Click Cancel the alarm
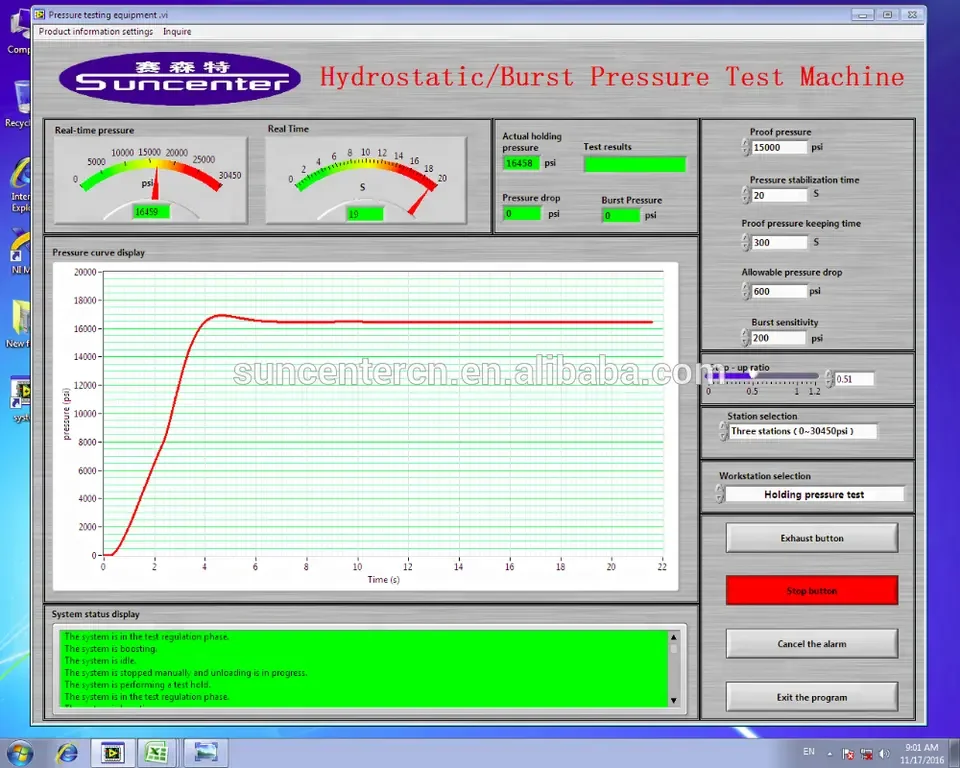960x768 pixels. pyautogui.click(x=811, y=643)
